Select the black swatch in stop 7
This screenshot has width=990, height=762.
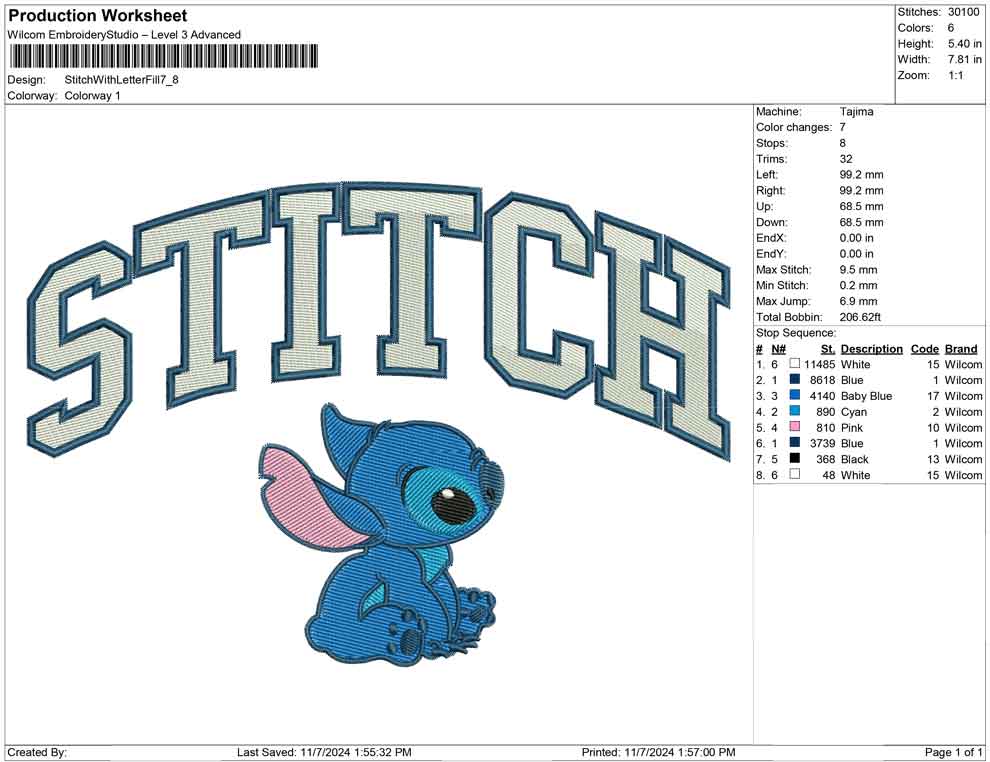click(x=794, y=459)
